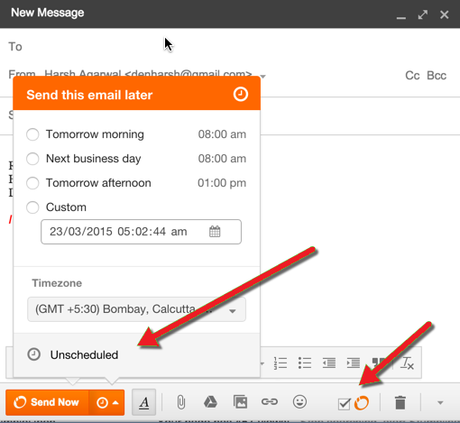Click the 08:00 am time for Tomorrow morning
This screenshot has width=460, height=423.
click(222, 134)
